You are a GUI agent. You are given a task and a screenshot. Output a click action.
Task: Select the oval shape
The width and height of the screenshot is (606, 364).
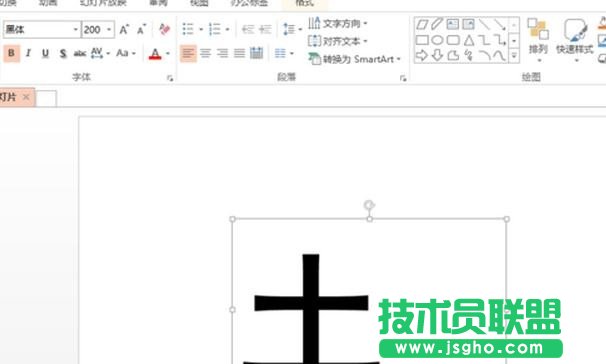pos(437,40)
